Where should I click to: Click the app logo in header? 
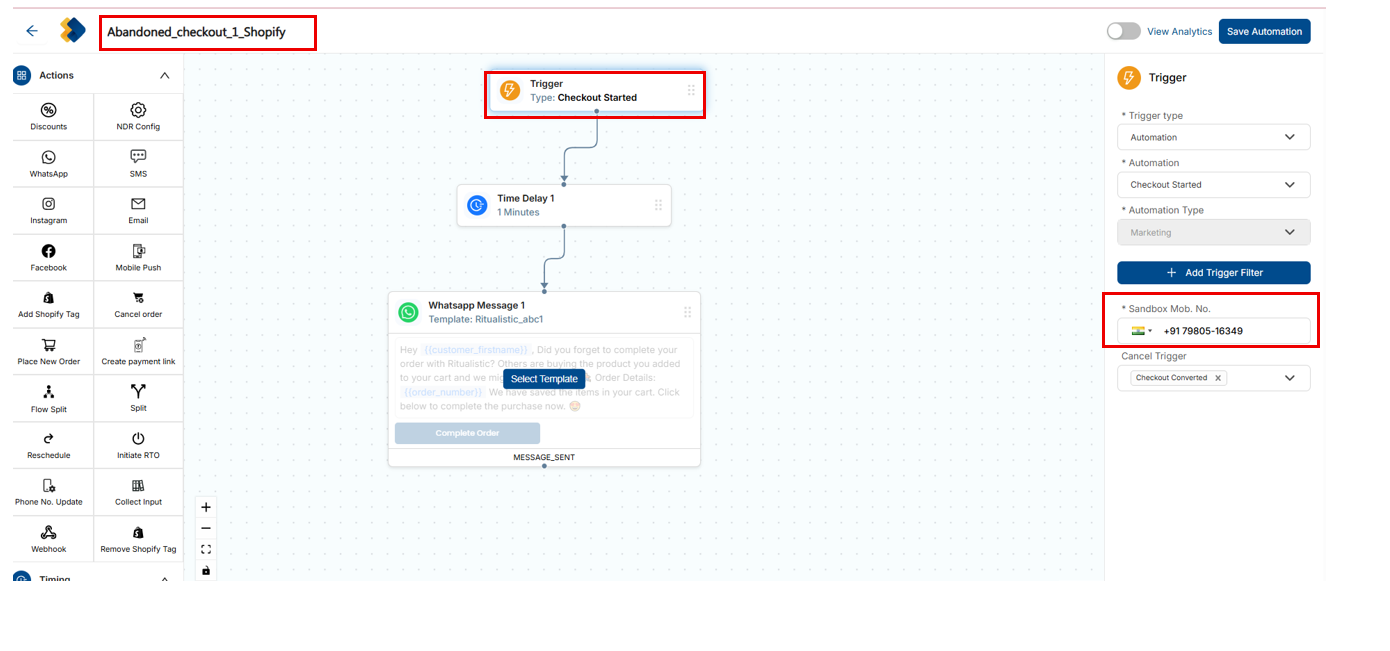click(x=72, y=31)
